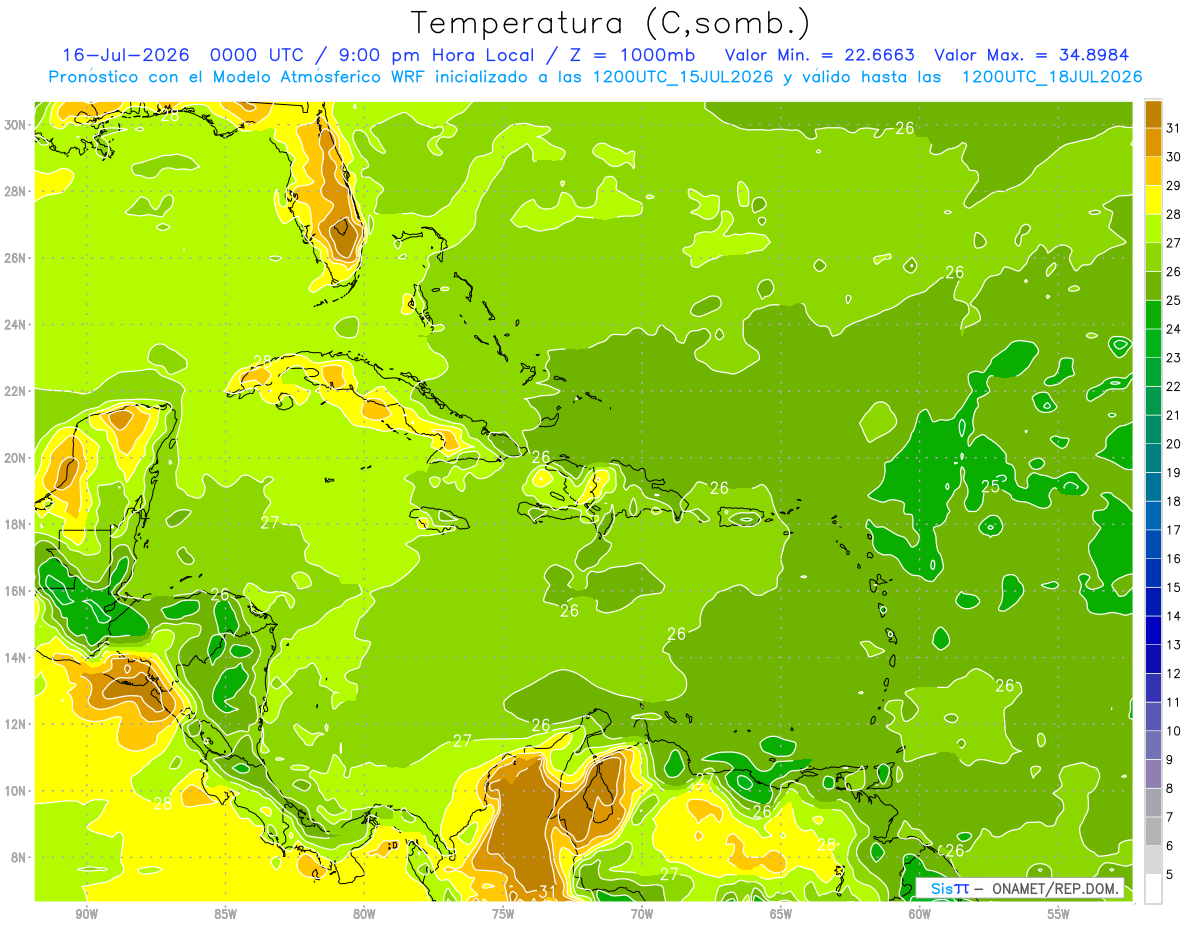Click the "20N" latitude label
This screenshot has height=927, width=1200.
pyautogui.click(x=17, y=458)
